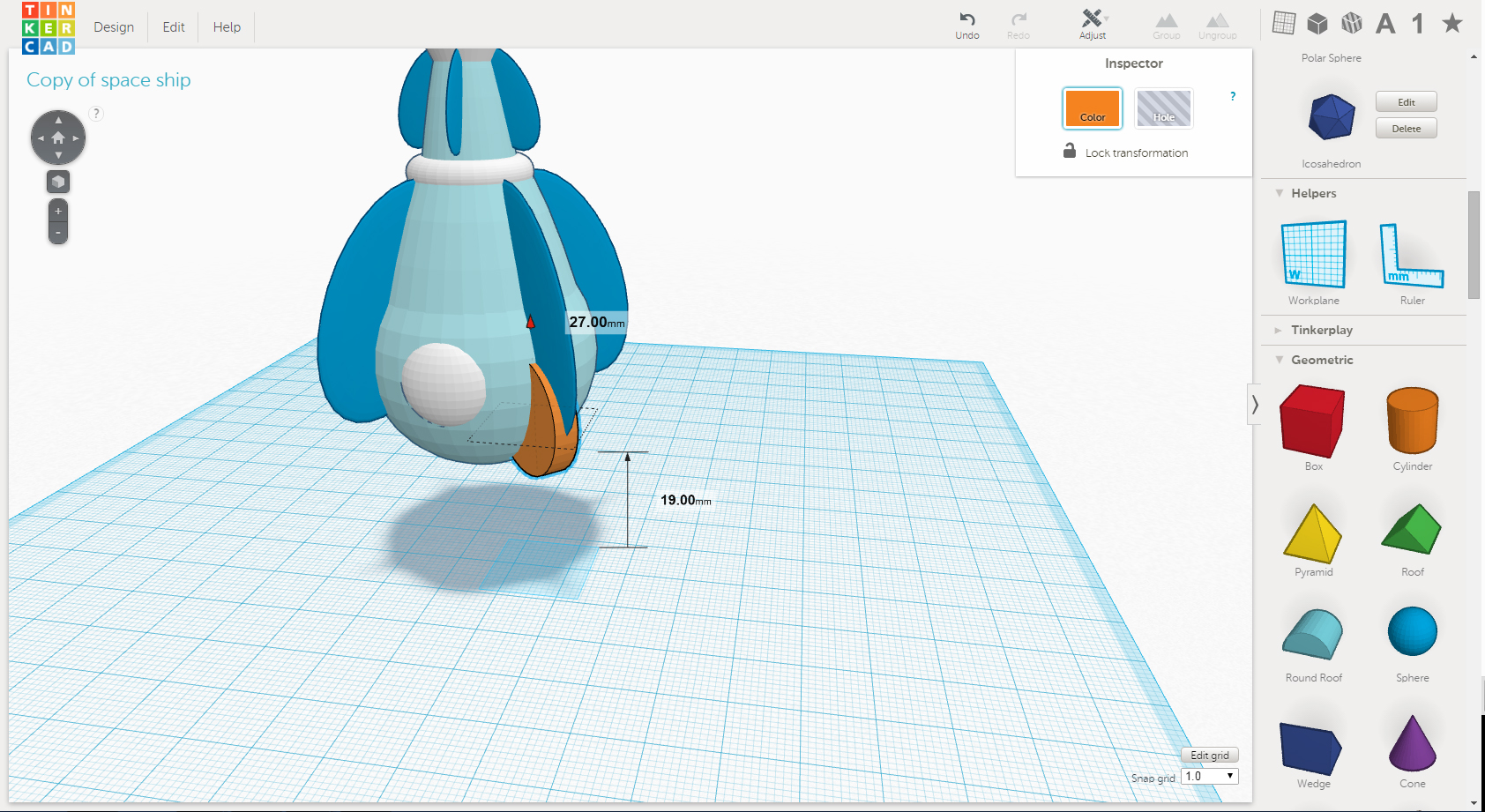Orbit view up with top arrow
The width and height of the screenshot is (1485, 812).
pyautogui.click(x=58, y=120)
